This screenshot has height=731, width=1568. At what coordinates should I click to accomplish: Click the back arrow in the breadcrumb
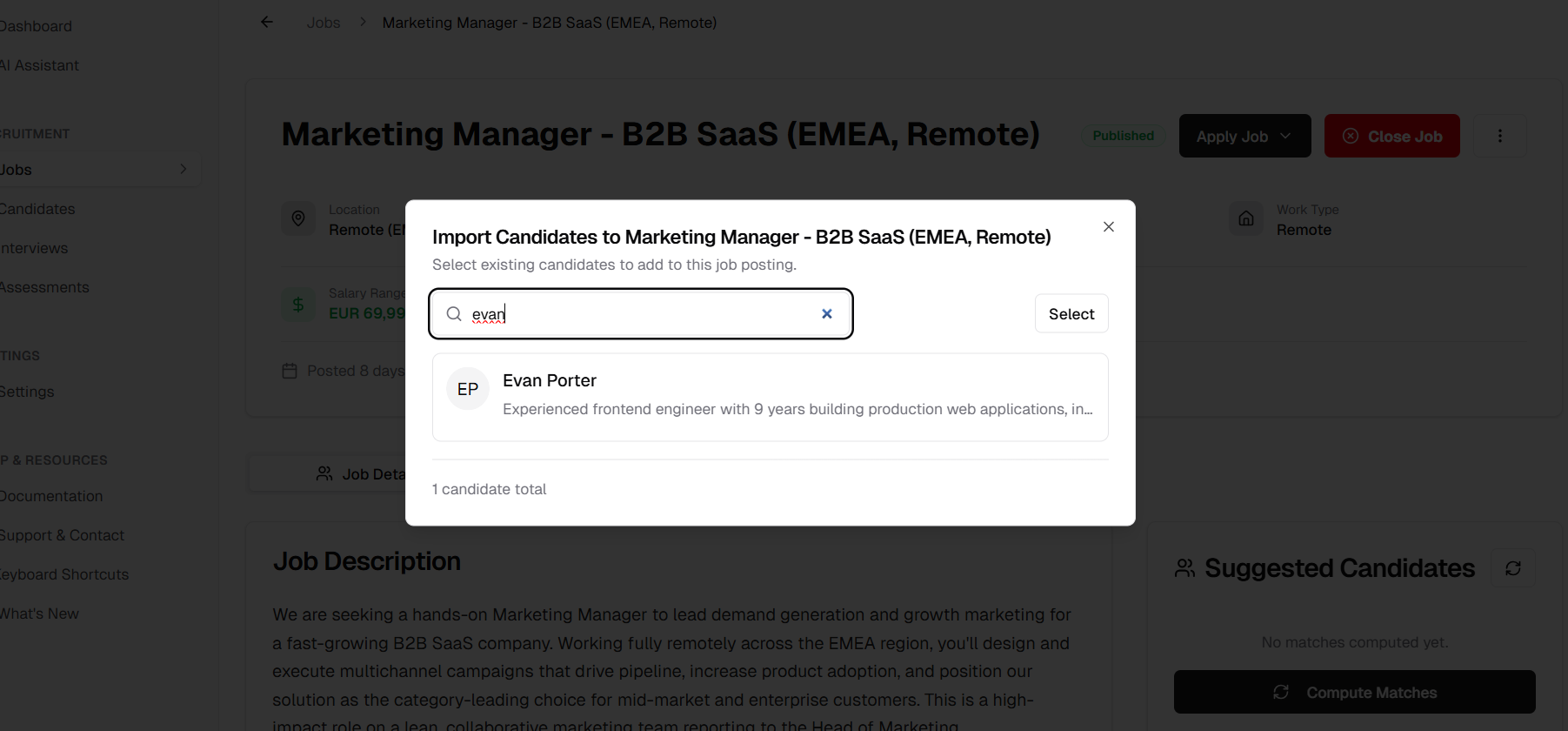pyautogui.click(x=267, y=23)
